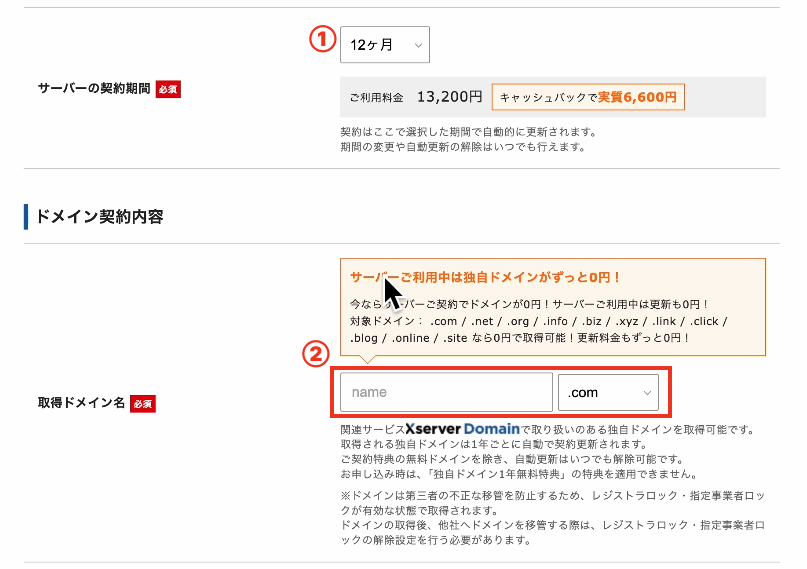Image resolution: width=807 pixels, height=569 pixels.
Task: Select the キャッシュバックで実質6,600円 badge
Action: tap(588, 97)
